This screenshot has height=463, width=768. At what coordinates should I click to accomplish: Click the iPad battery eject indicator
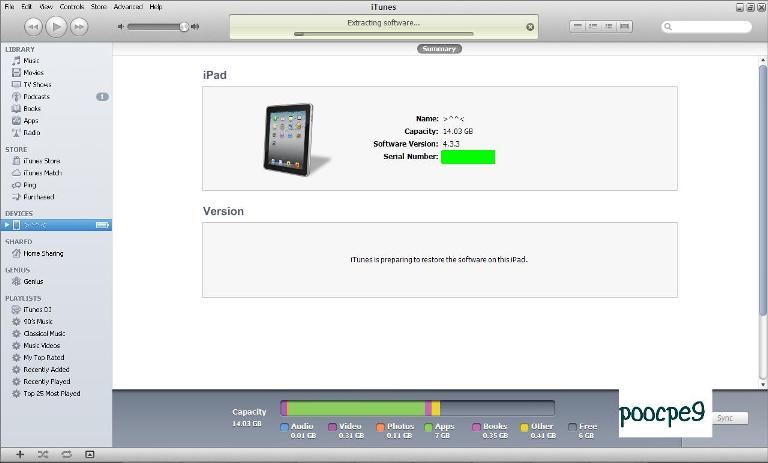(102, 225)
